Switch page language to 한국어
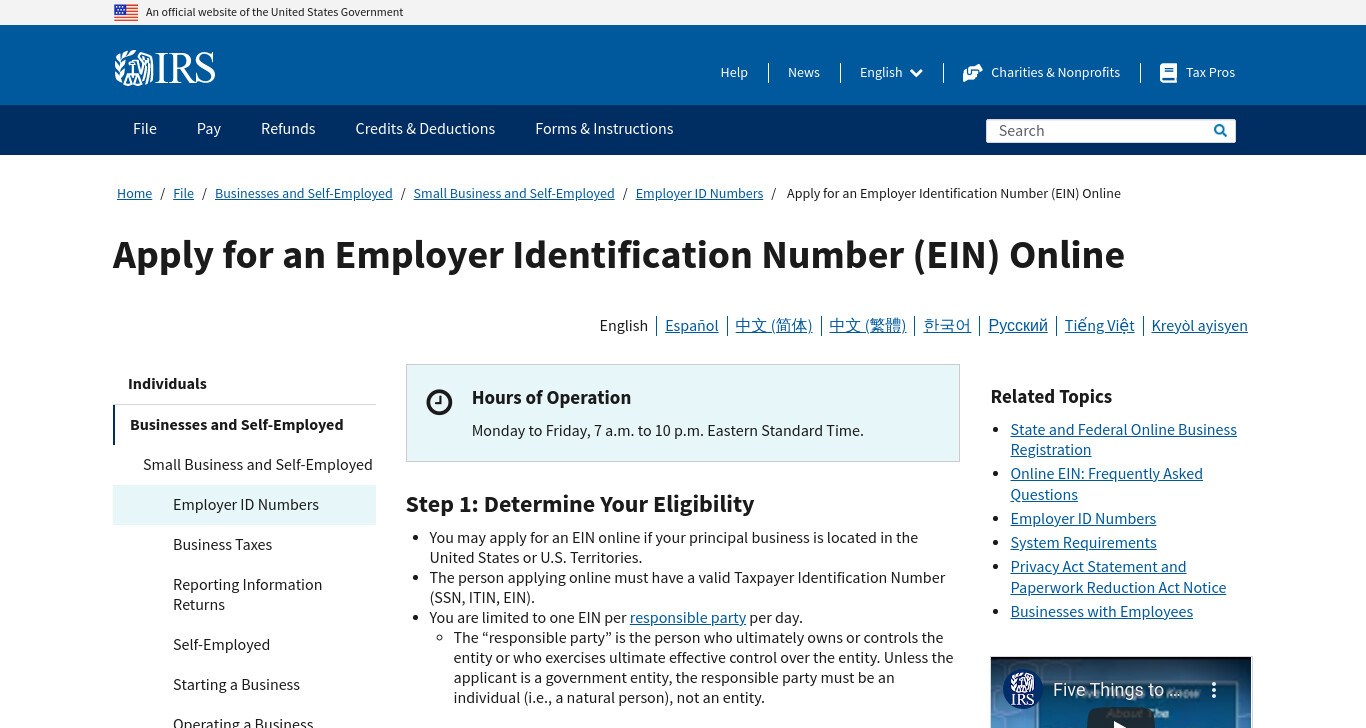Screen dimensions: 1366x728 point(947,325)
